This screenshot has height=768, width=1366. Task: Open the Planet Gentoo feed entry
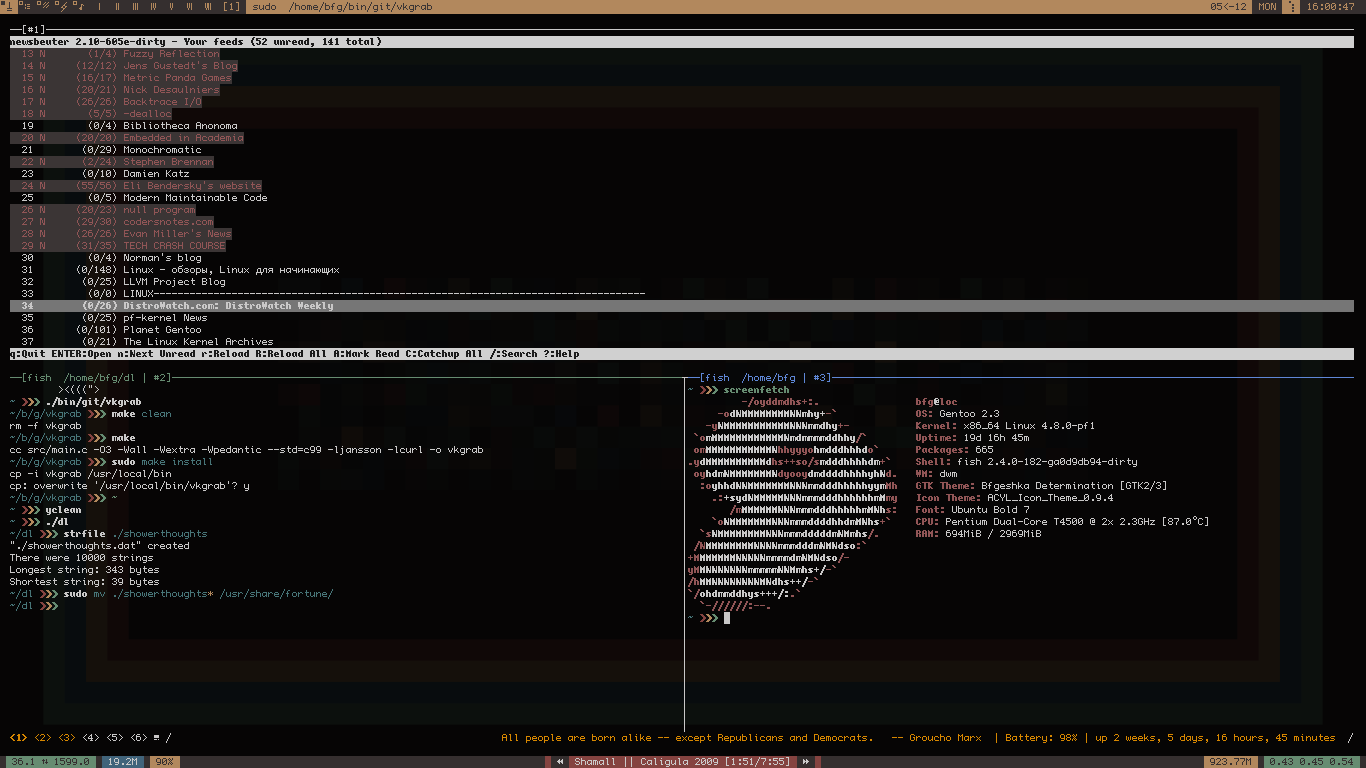162,330
